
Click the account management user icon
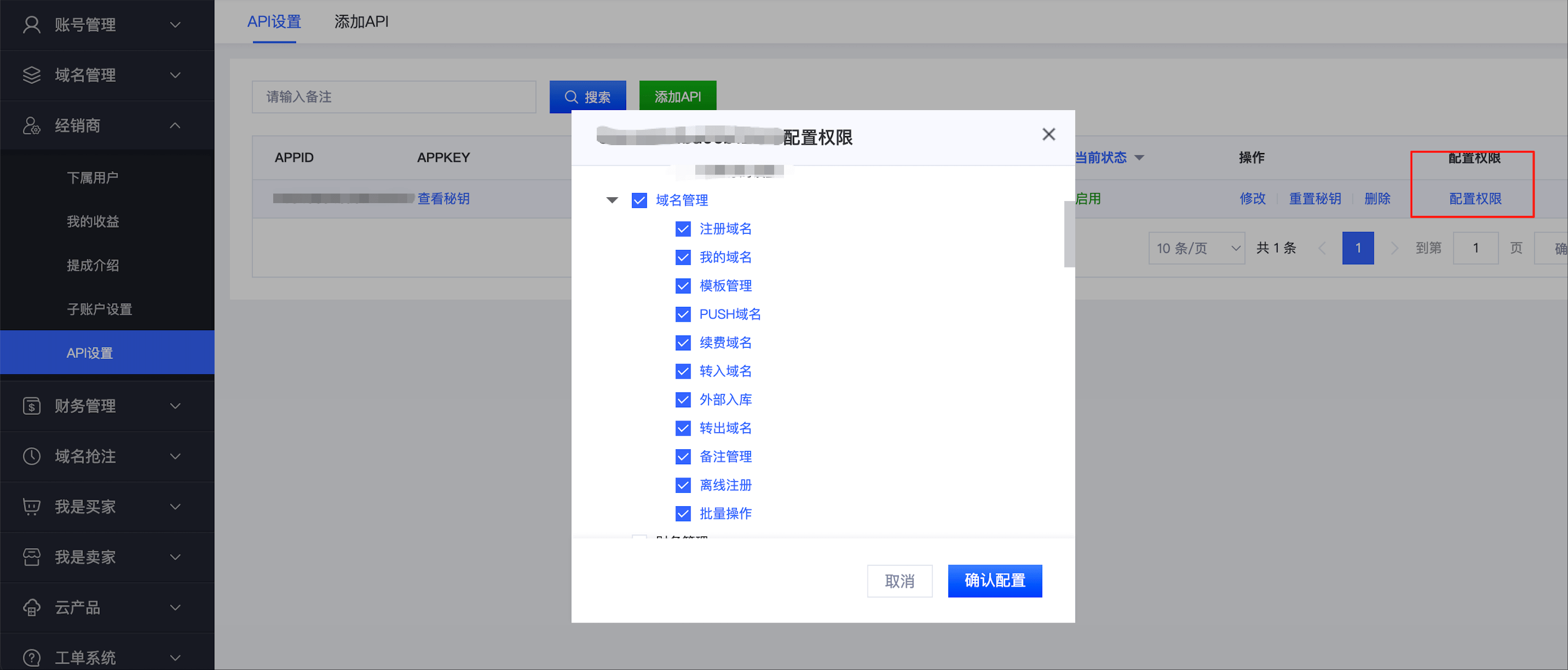coord(32,25)
